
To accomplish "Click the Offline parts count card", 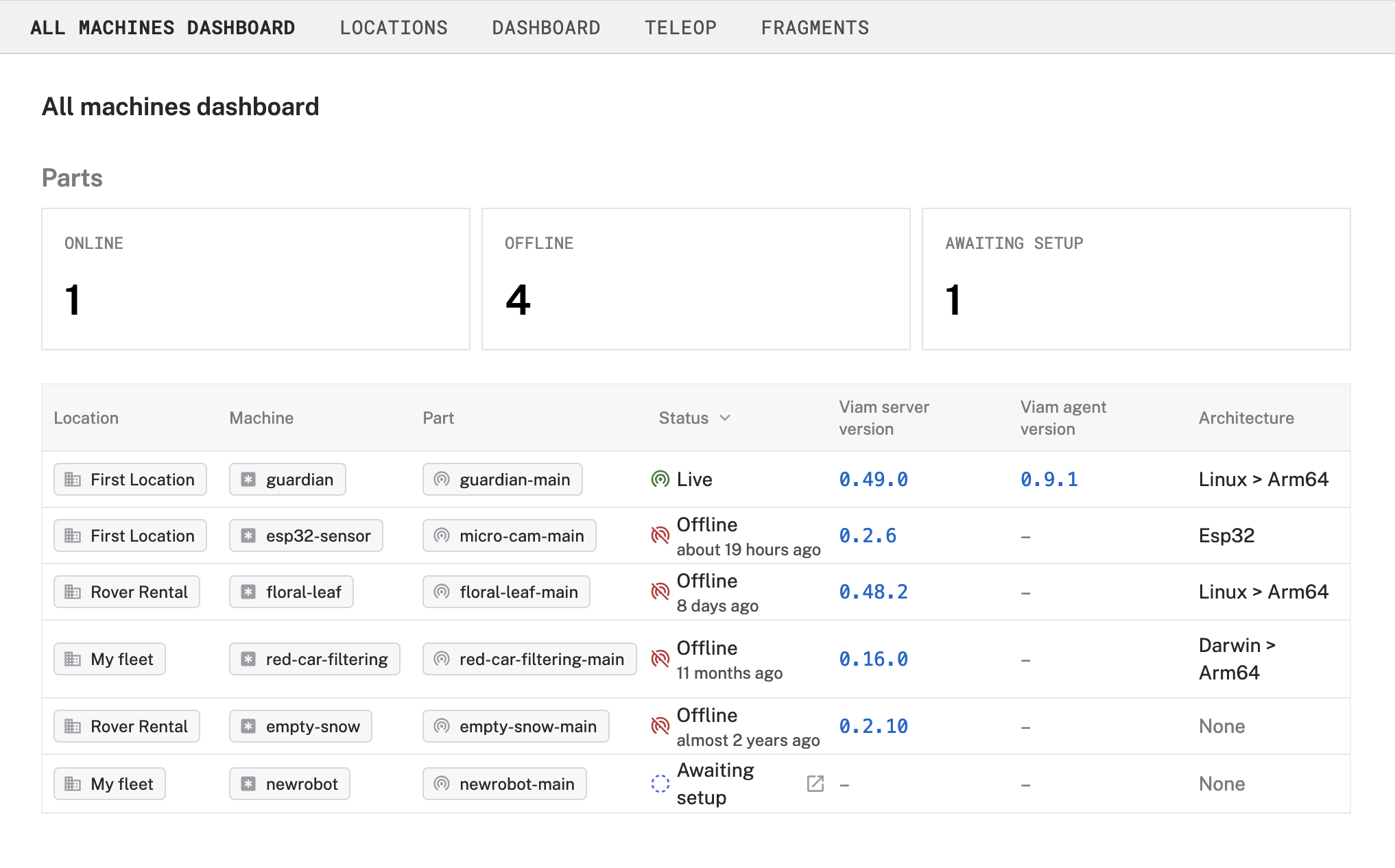I will click(695, 279).
